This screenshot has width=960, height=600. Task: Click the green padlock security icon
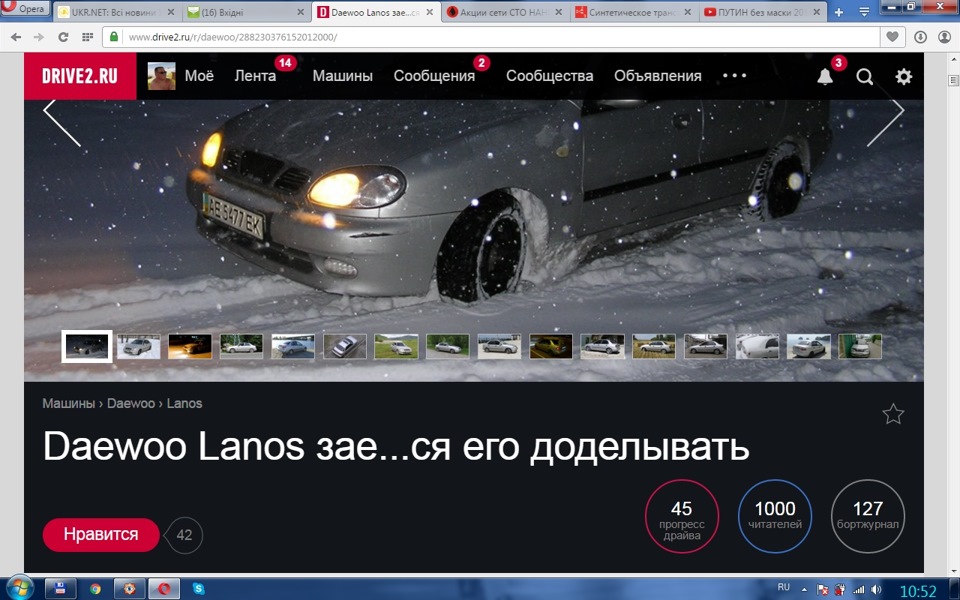113,37
